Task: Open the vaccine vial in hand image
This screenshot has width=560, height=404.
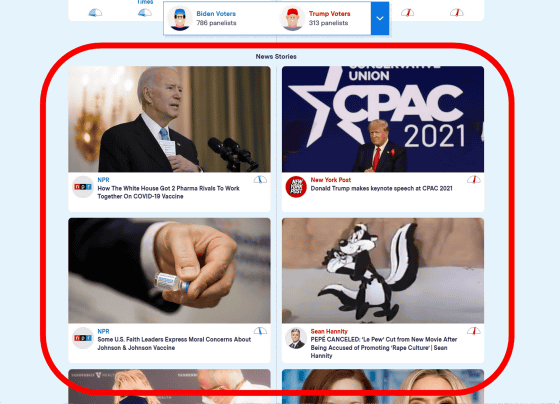Action: point(169,270)
